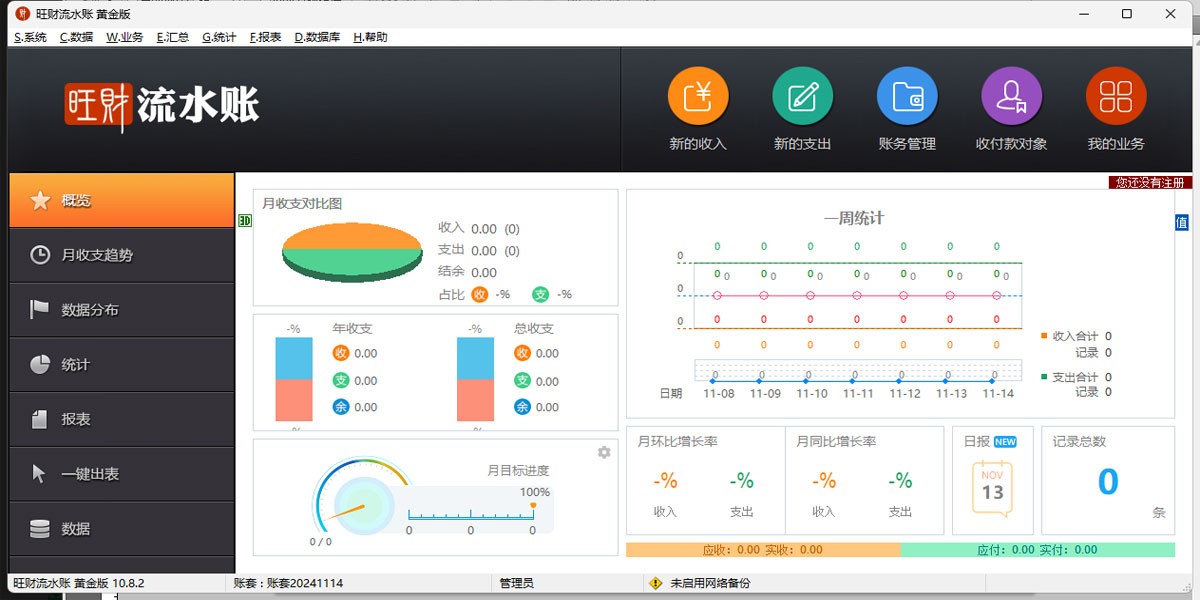The width and height of the screenshot is (1200, 600).
Task: Click the cursor icon beside 一键出表
Action: (40, 474)
